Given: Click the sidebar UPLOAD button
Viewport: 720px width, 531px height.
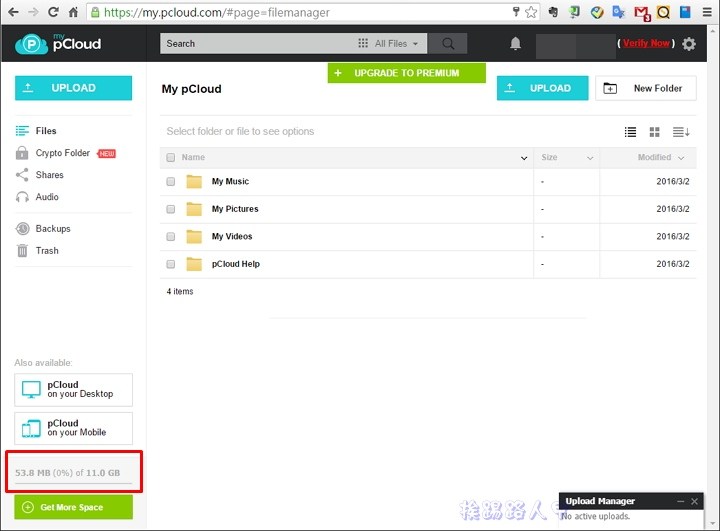Looking at the screenshot, I should (x=73, y=88).
